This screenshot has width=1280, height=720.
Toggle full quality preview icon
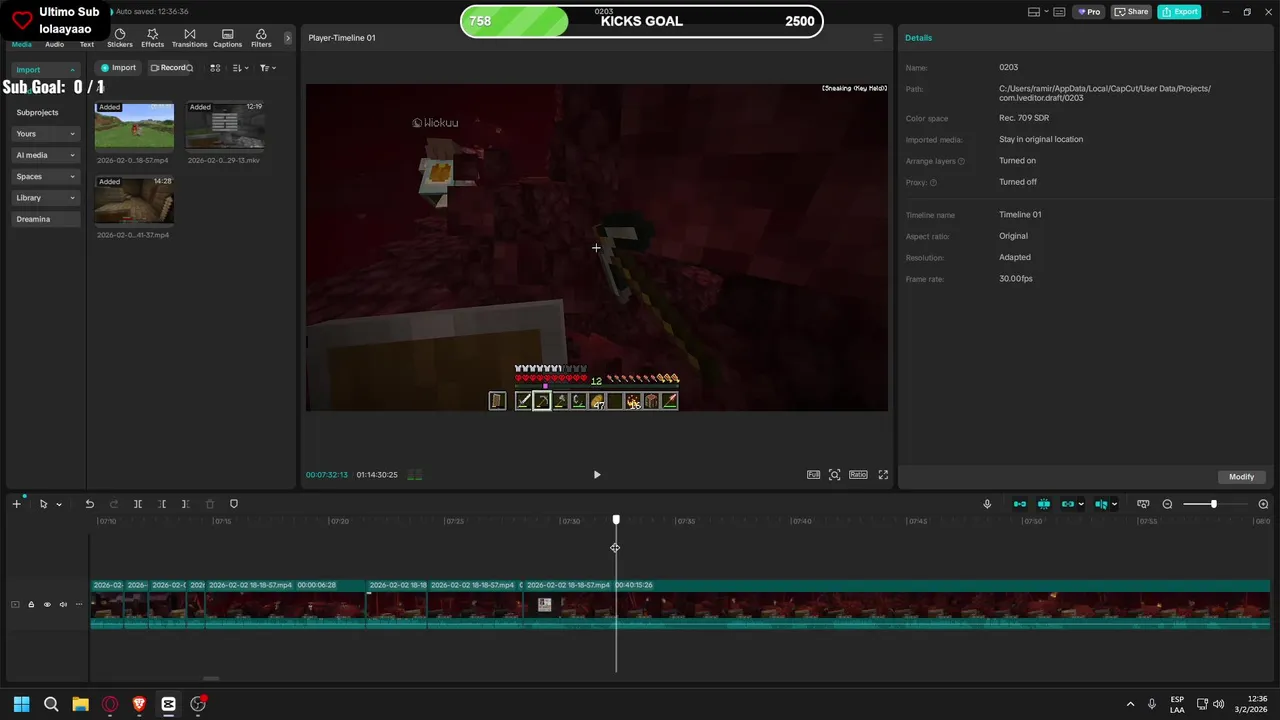(x=813, y=475)
